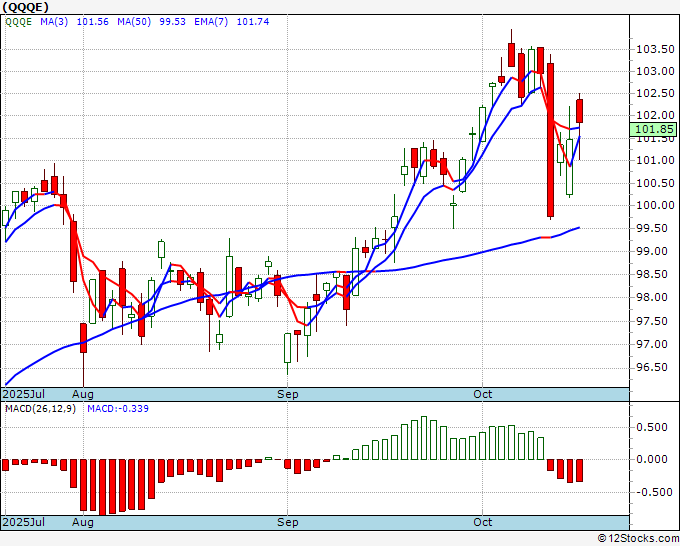Open the 12Stocks.com copyright link
Viewport: 680px width, 546px height.
coord(638,539)
